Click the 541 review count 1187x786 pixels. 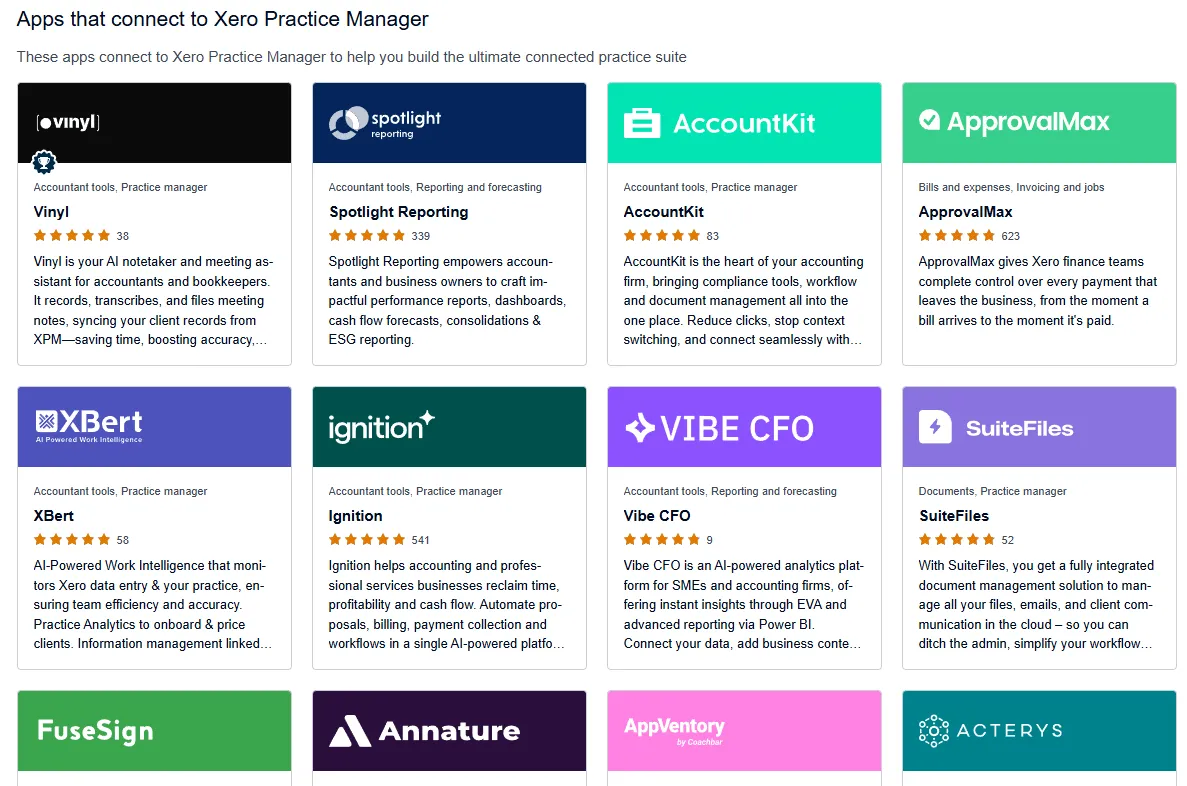click(421, 540)
